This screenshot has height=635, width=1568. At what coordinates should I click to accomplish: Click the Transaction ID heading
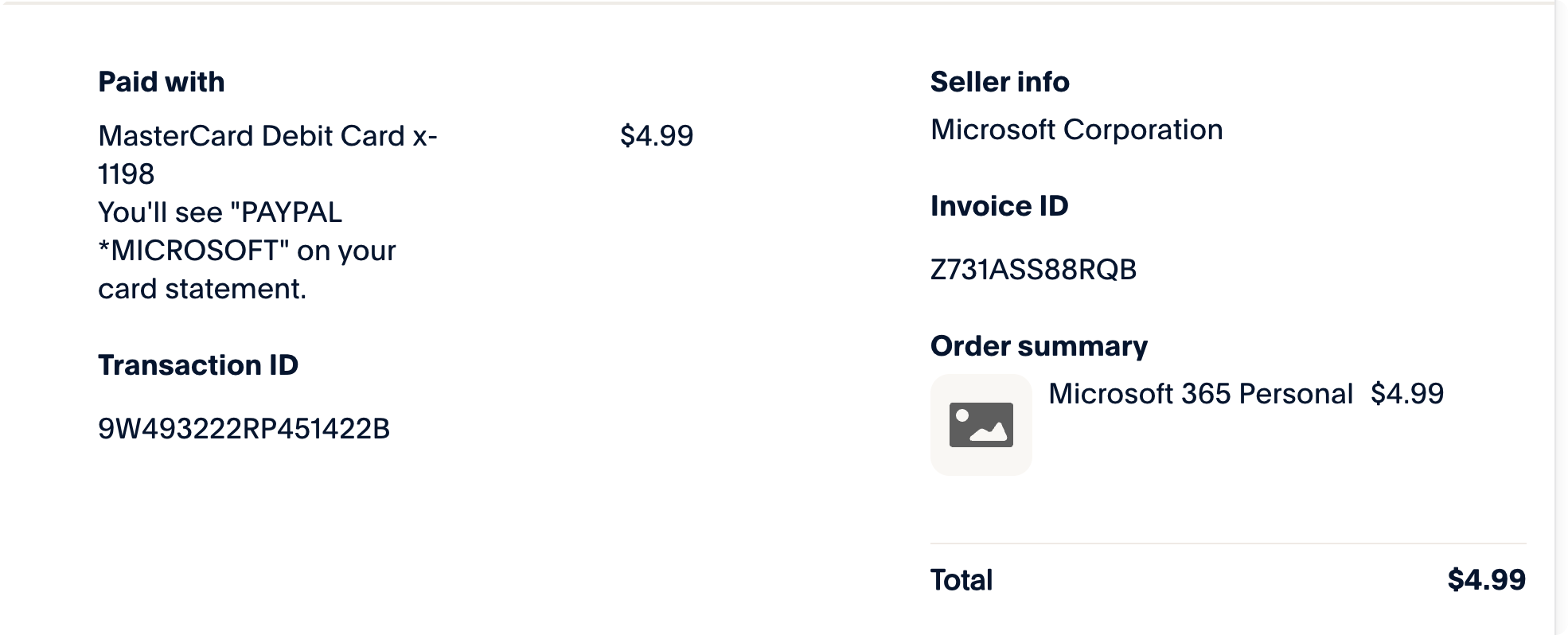pyautogui.click(x=198, y=365)
